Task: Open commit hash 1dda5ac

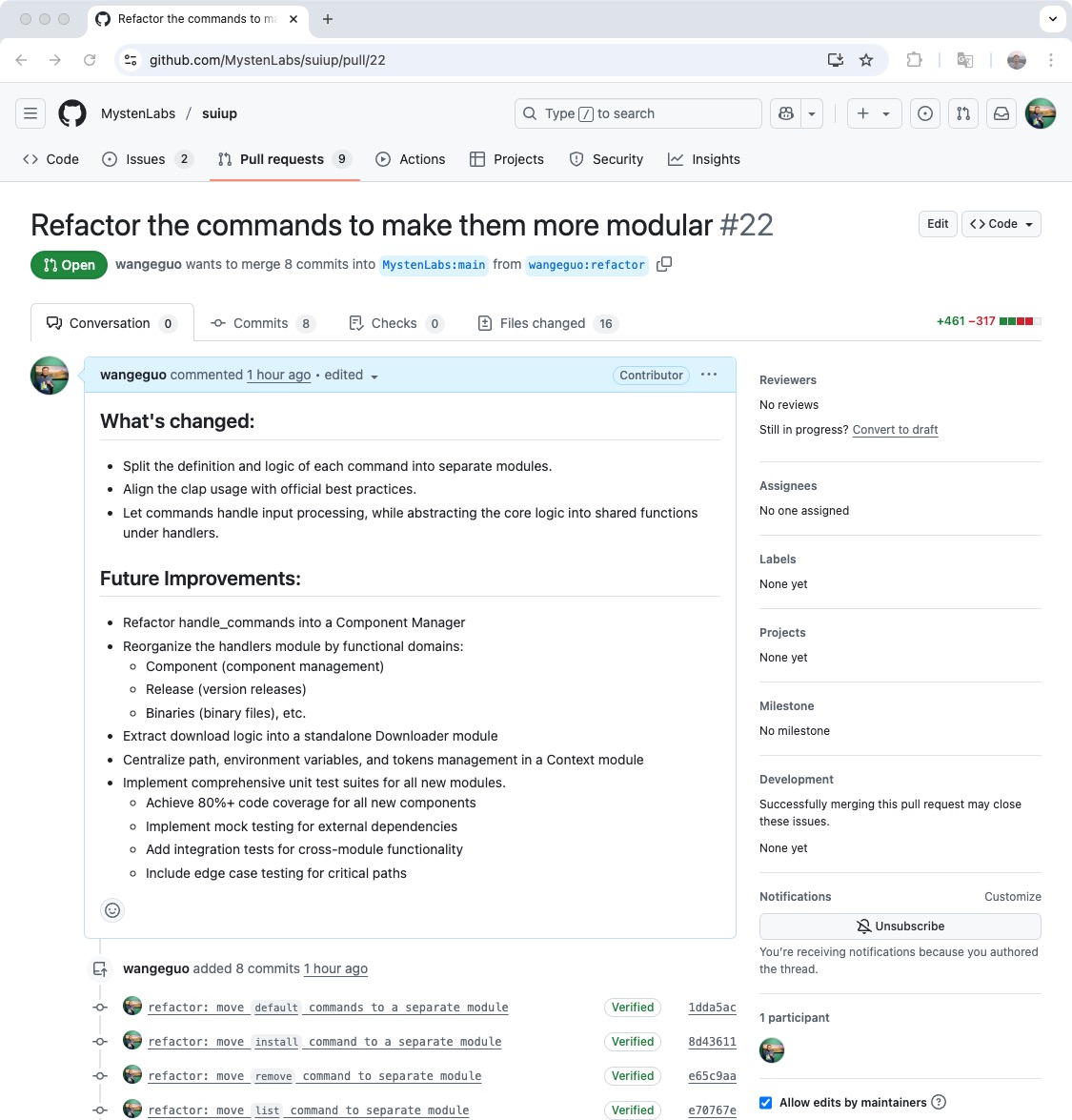Action: 712,1008
